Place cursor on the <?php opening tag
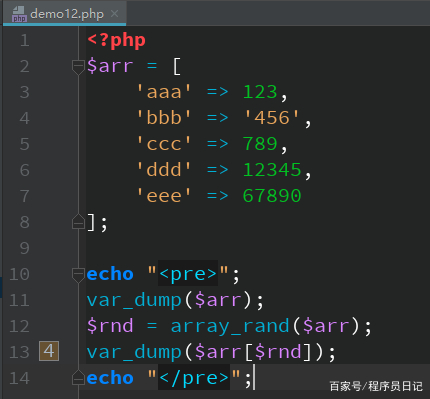 [116, 41]
